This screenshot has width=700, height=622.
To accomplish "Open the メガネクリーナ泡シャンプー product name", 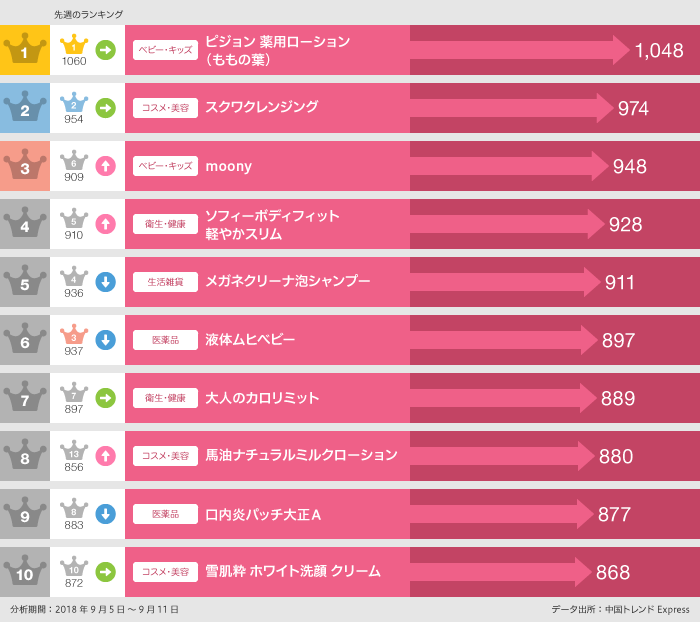I will click(287, 282).
